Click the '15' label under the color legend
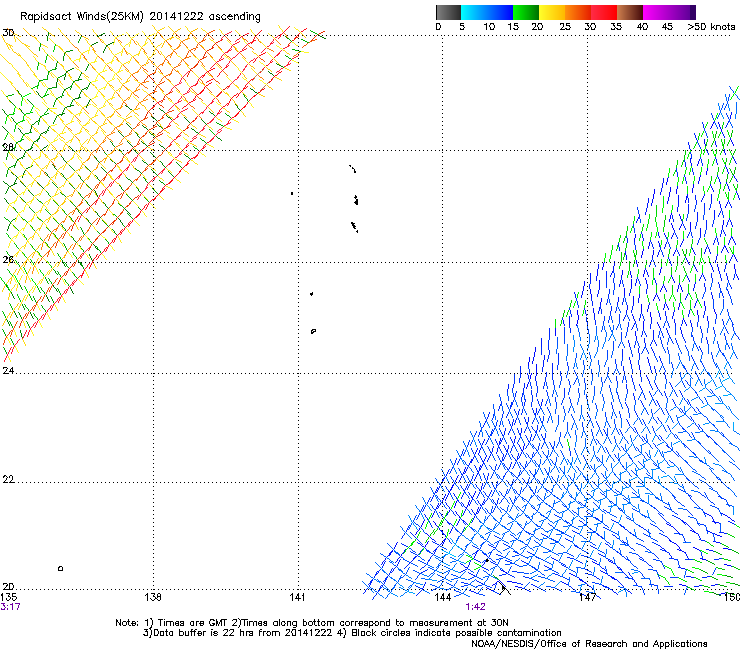Image resolution: width=740 pixels, height=650 pixels. point(513,26)
